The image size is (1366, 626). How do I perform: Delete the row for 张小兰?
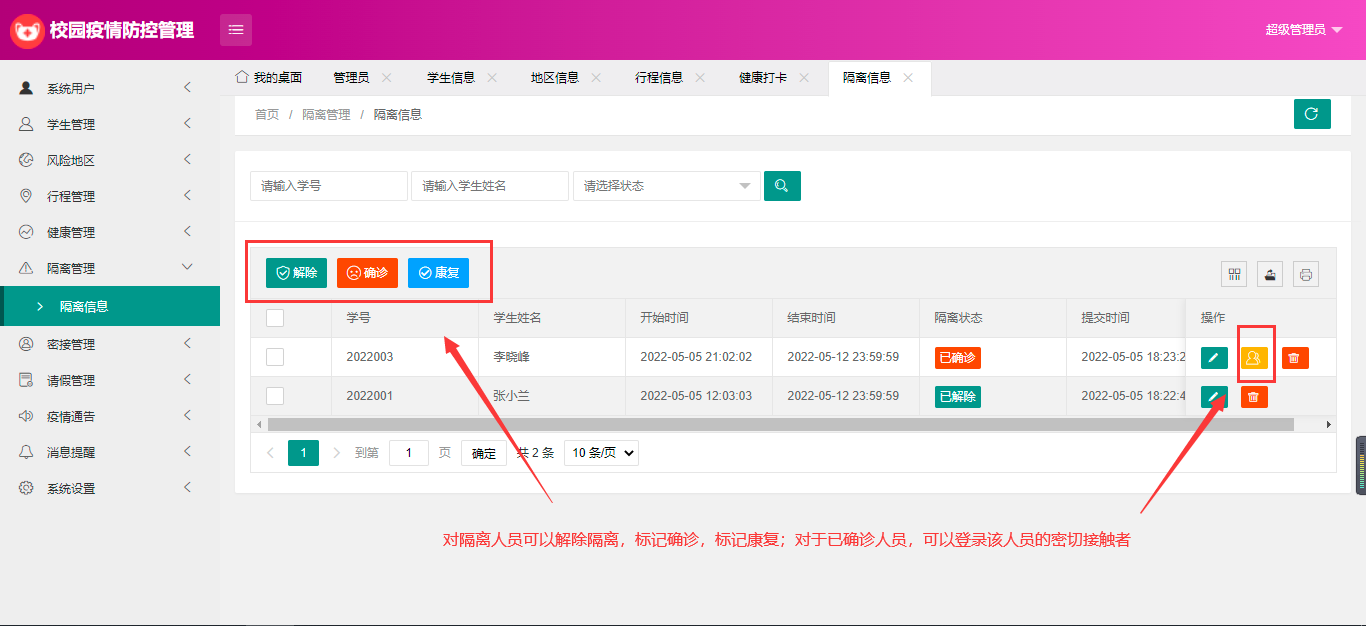tap(1254, 397)
